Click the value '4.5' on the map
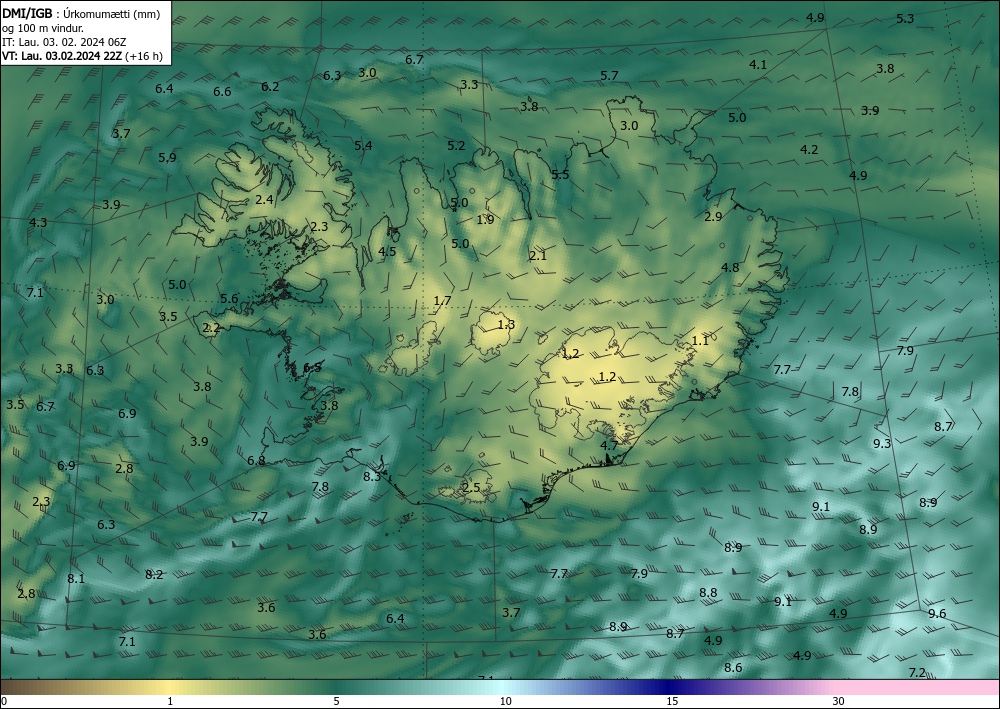 387,252
